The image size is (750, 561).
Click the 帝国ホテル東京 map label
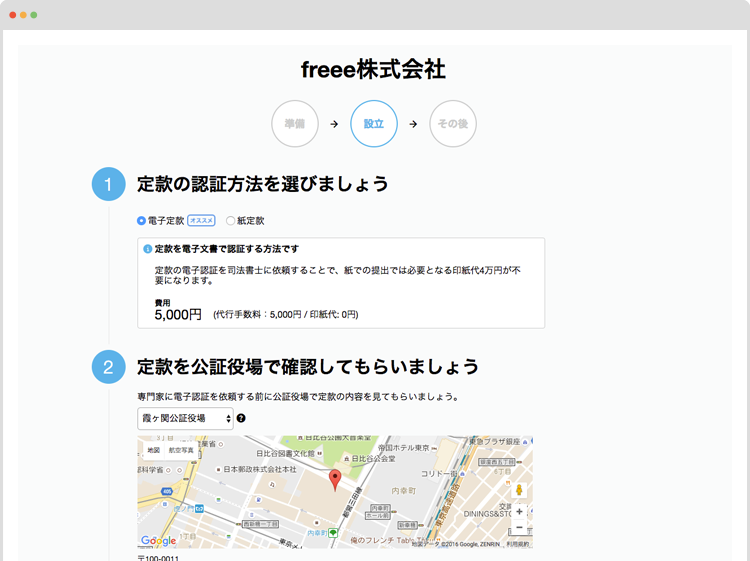point(404,448)
